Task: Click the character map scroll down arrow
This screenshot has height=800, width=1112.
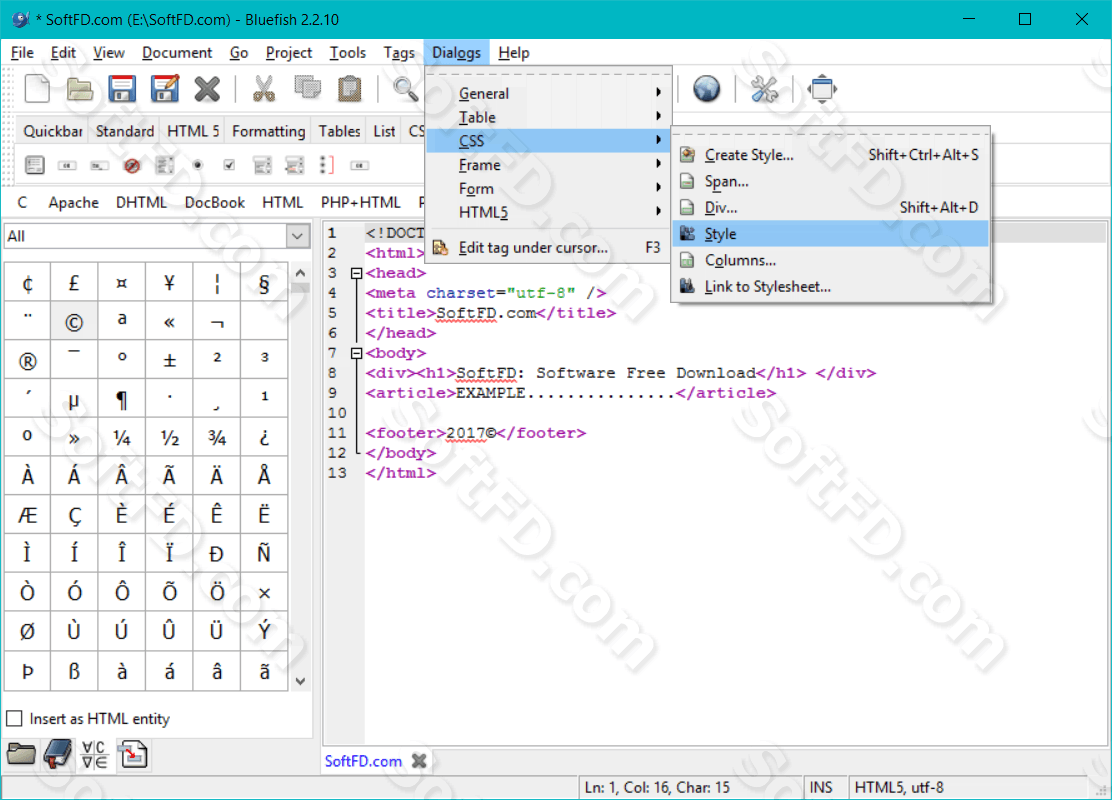Action: coord(300,681)
